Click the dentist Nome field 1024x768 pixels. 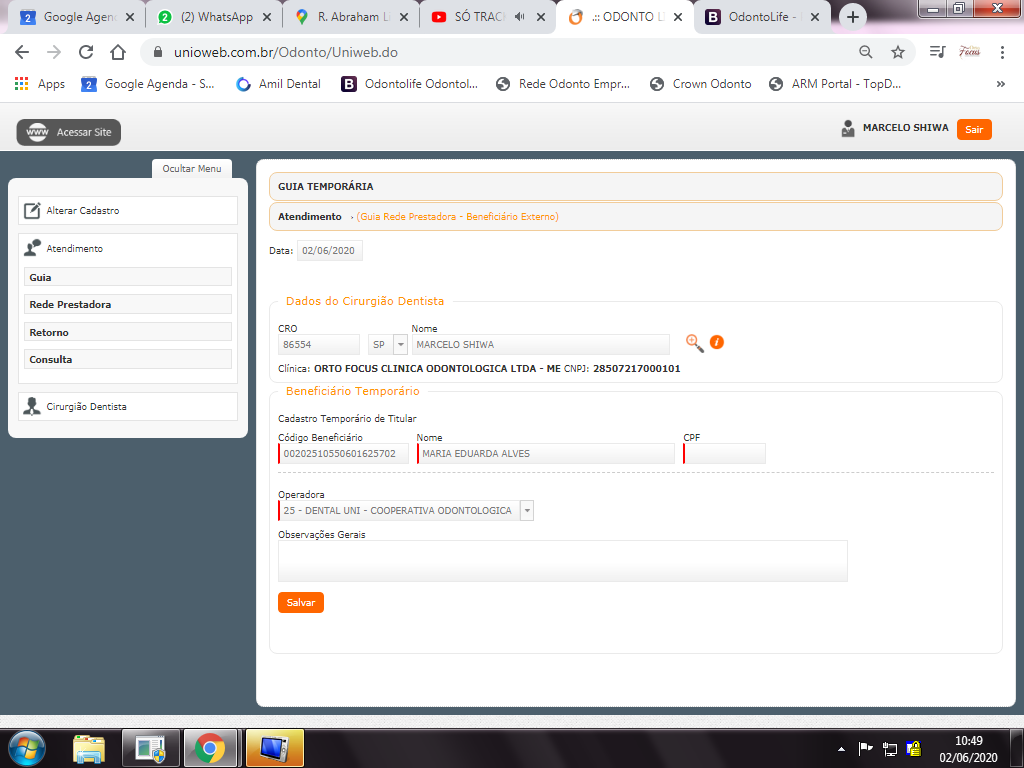tap(541, 344)
